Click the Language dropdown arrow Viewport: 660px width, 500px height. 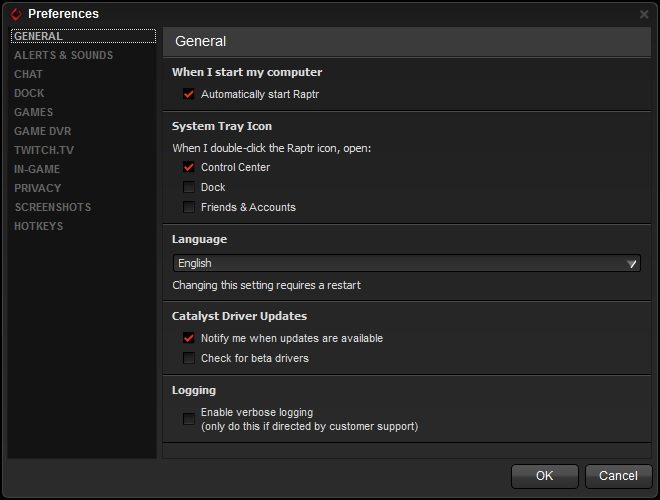631,263
